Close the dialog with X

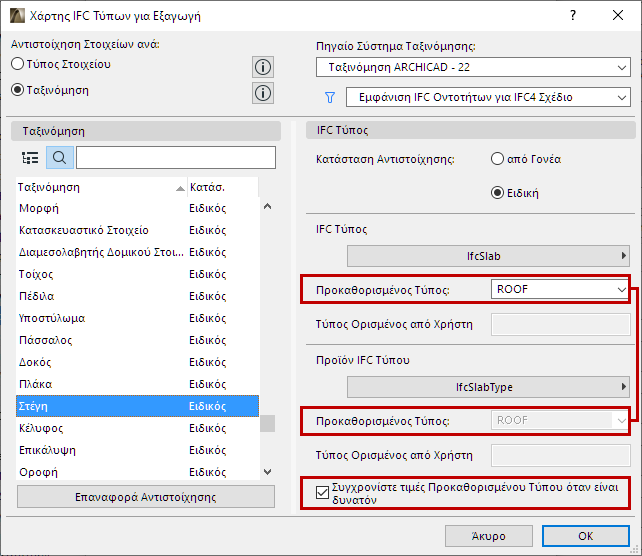pyautogui.click(x=618, y=16)
